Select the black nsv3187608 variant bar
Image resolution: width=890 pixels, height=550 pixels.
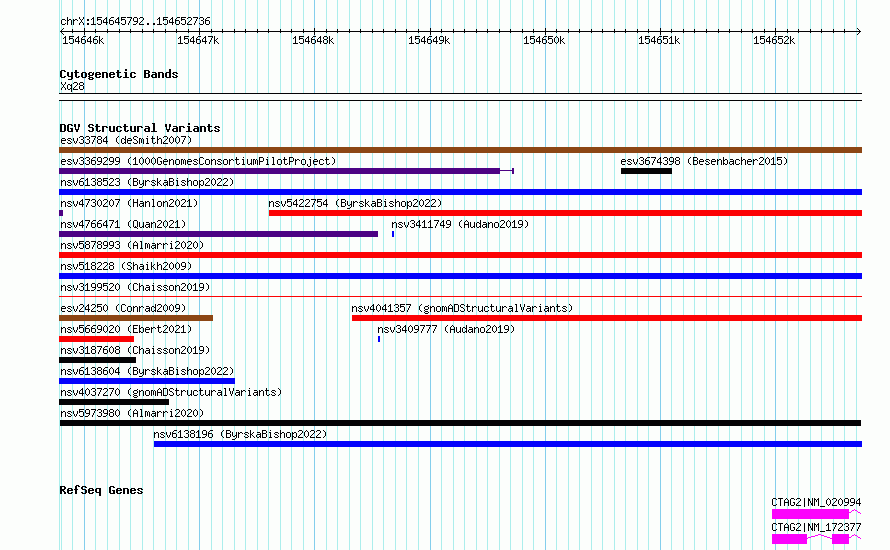point(98,360)
